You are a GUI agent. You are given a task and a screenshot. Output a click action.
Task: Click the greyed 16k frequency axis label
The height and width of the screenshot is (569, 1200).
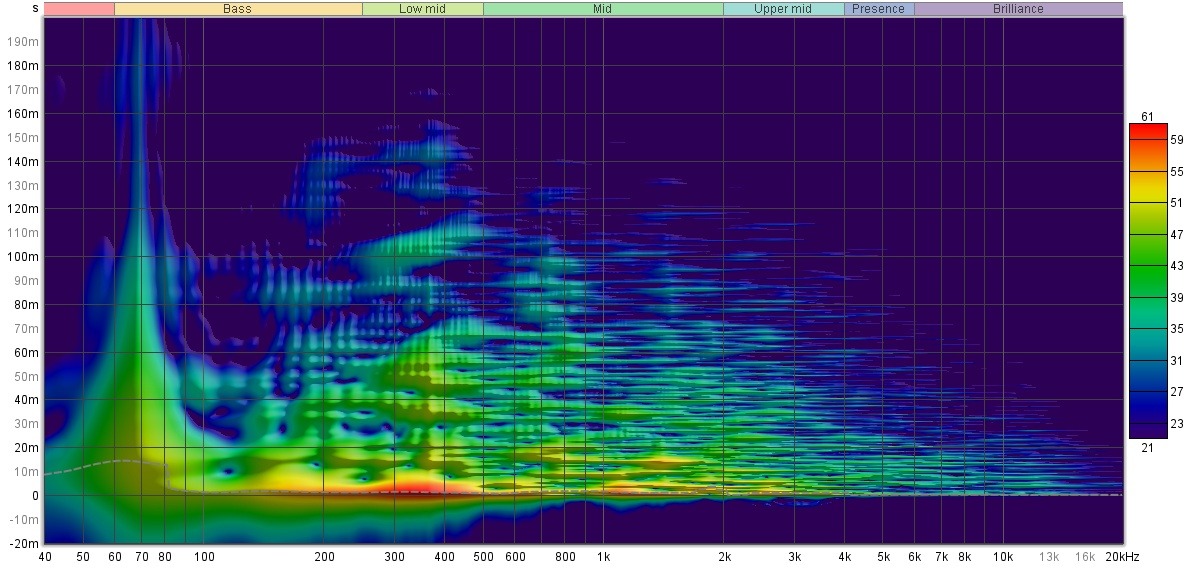coord(1085,557)
